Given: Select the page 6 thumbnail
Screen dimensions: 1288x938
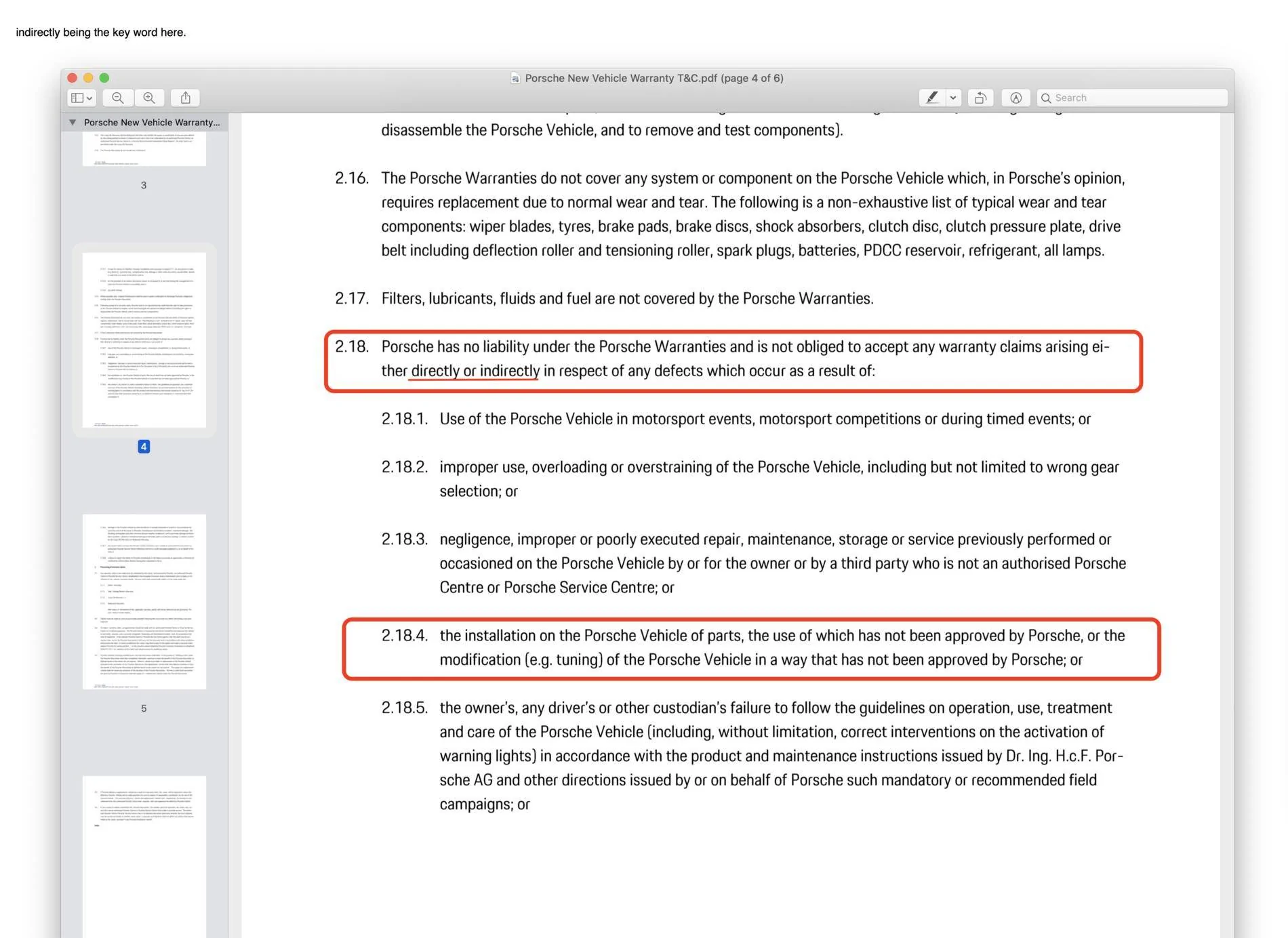Looking at the screenshot, I should tap(144, 857).
